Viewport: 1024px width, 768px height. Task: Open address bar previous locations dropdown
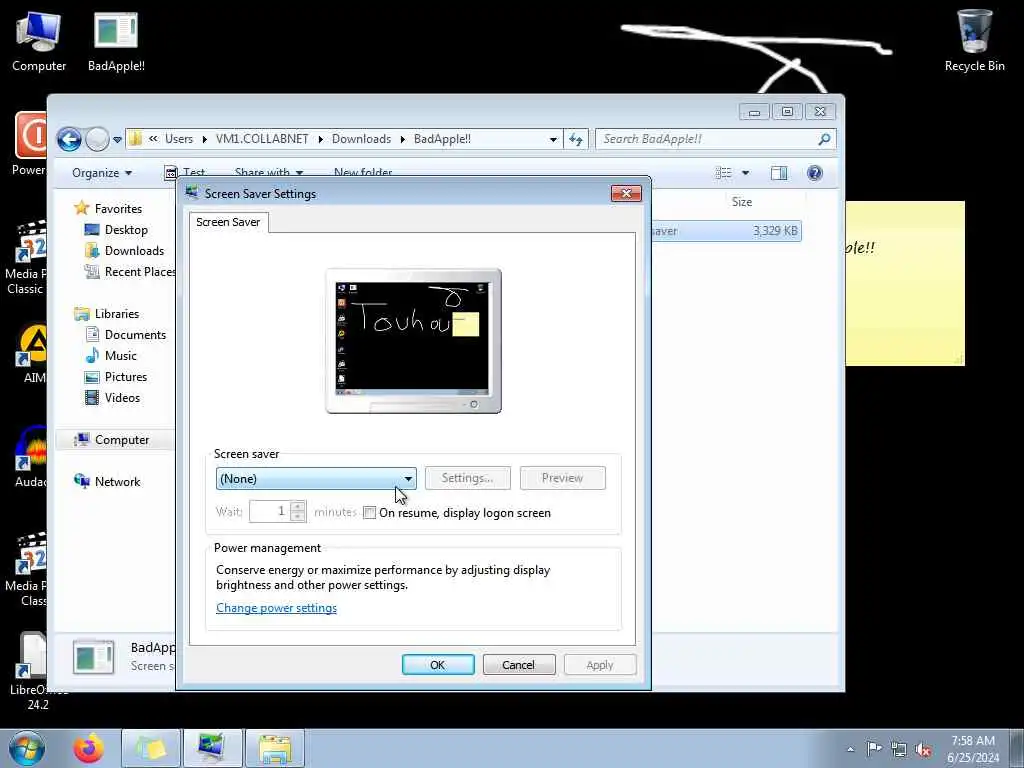point(553,139)
